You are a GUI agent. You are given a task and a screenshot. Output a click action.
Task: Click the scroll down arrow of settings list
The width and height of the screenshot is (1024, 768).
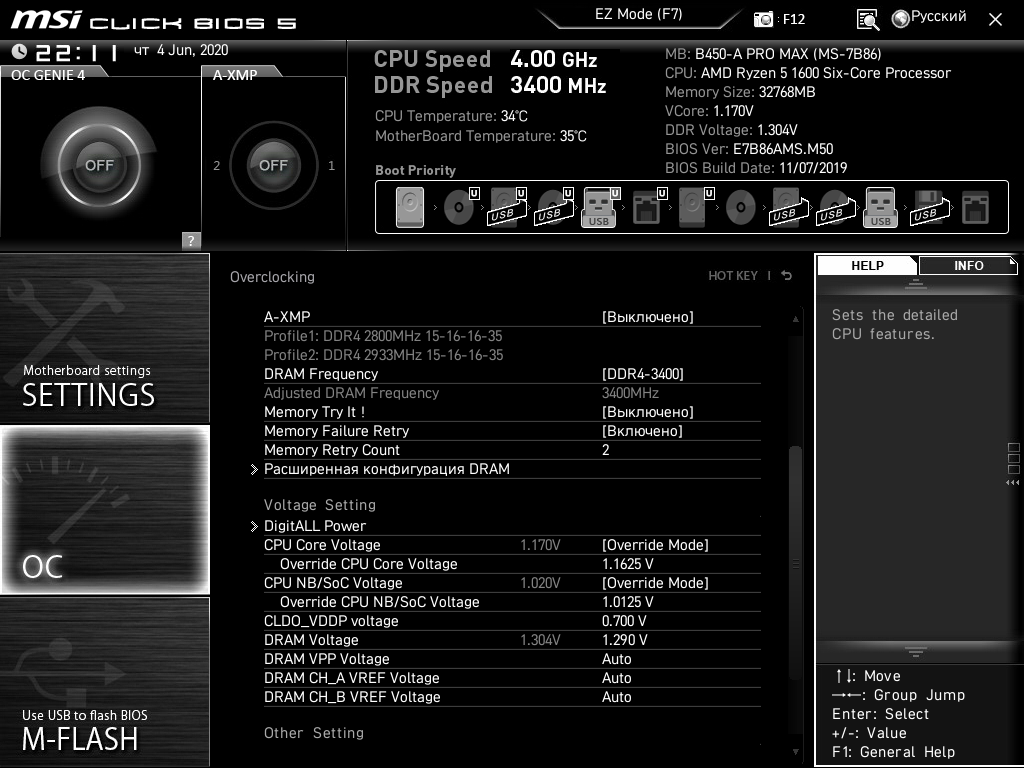coord(795,752)
